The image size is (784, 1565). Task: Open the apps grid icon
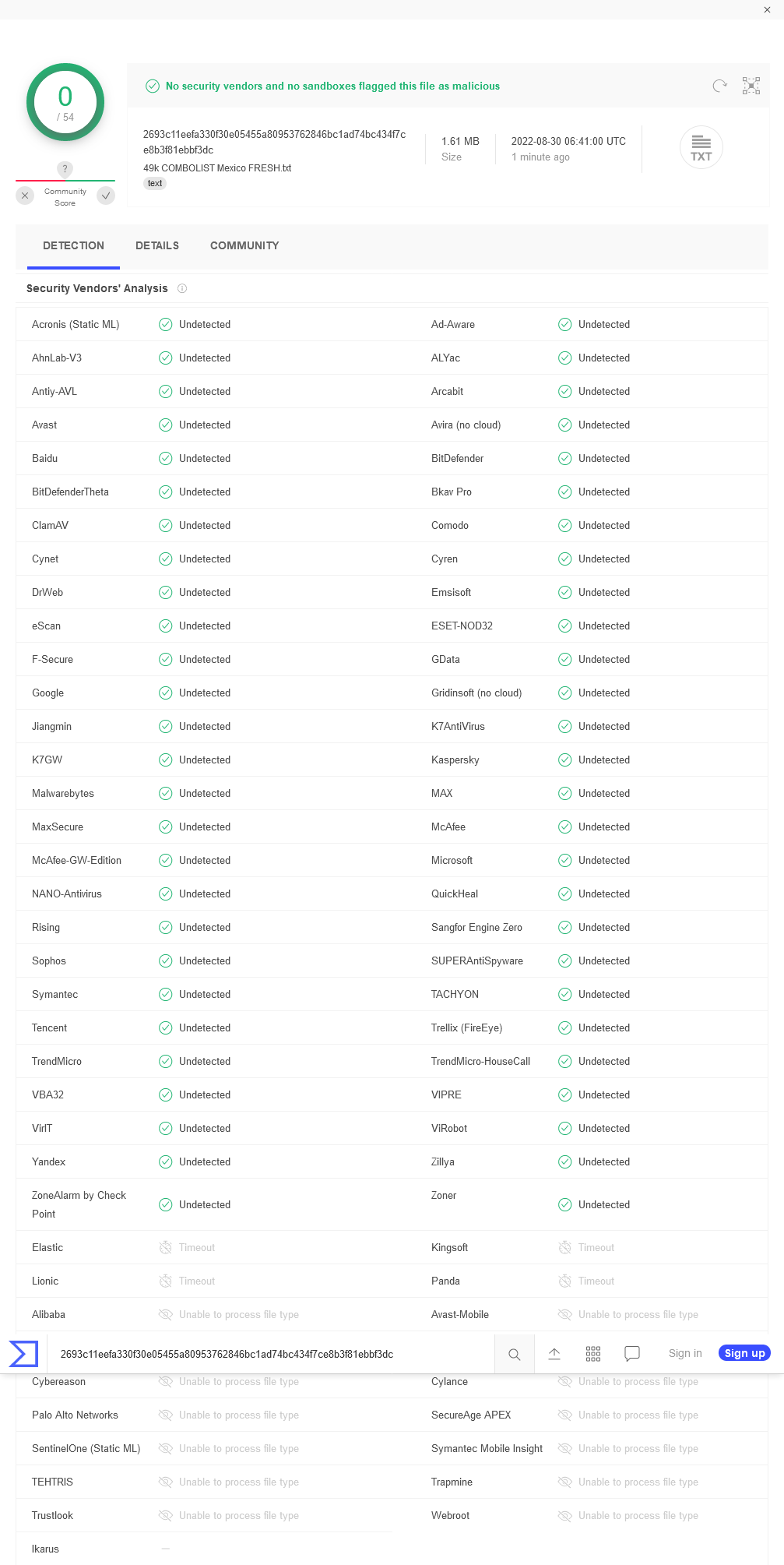(x=593, y=1354)
